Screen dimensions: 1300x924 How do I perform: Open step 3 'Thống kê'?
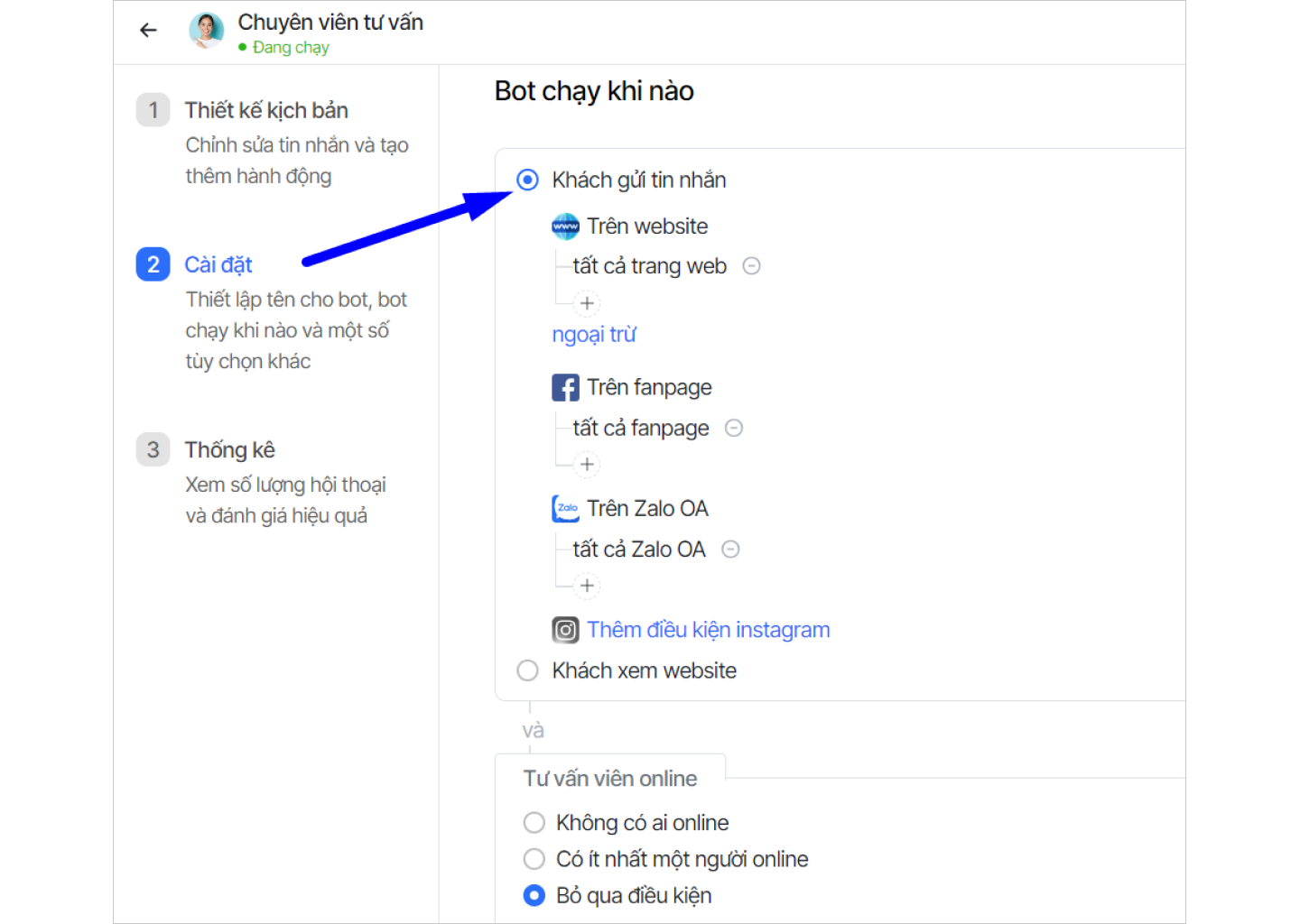229,449
